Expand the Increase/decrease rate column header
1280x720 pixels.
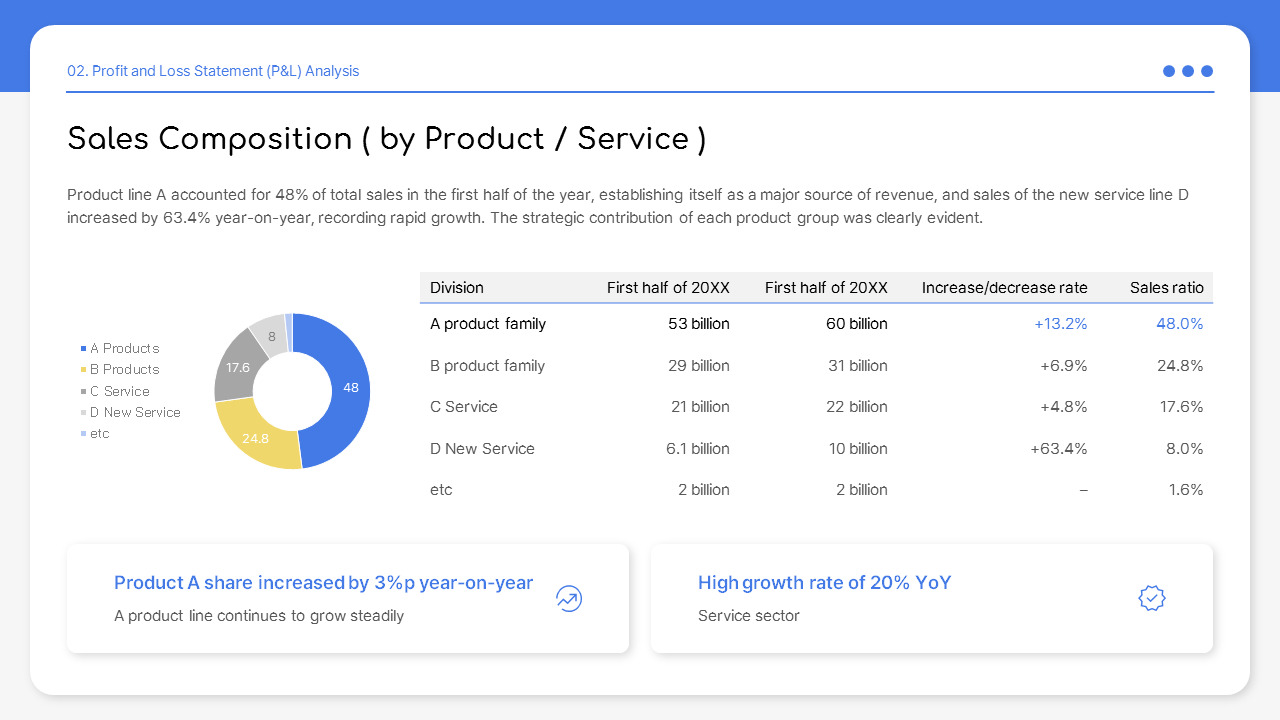click(1004, 287)
